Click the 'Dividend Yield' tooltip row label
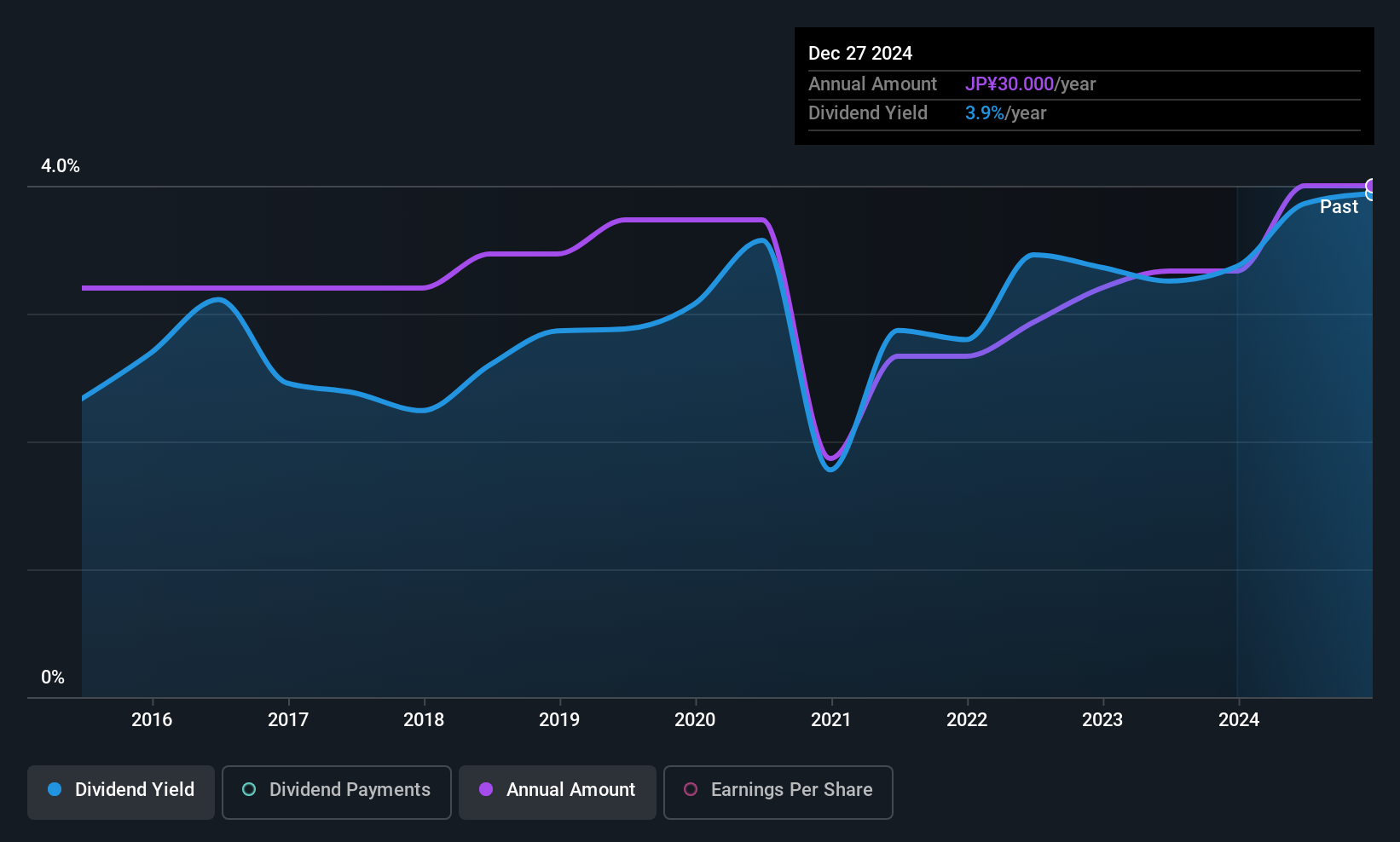The image size is (1400, 842). 868,112
